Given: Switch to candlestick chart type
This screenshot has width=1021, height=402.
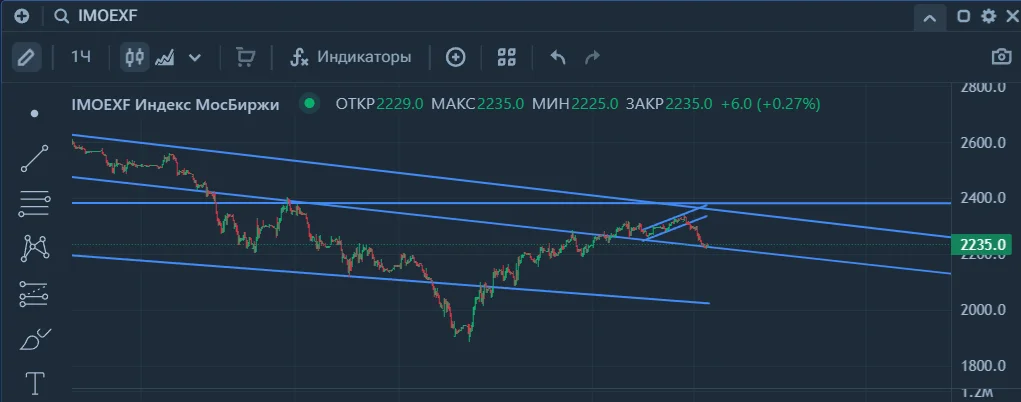Looking at the screenshot, I should [x=135, y=57].
